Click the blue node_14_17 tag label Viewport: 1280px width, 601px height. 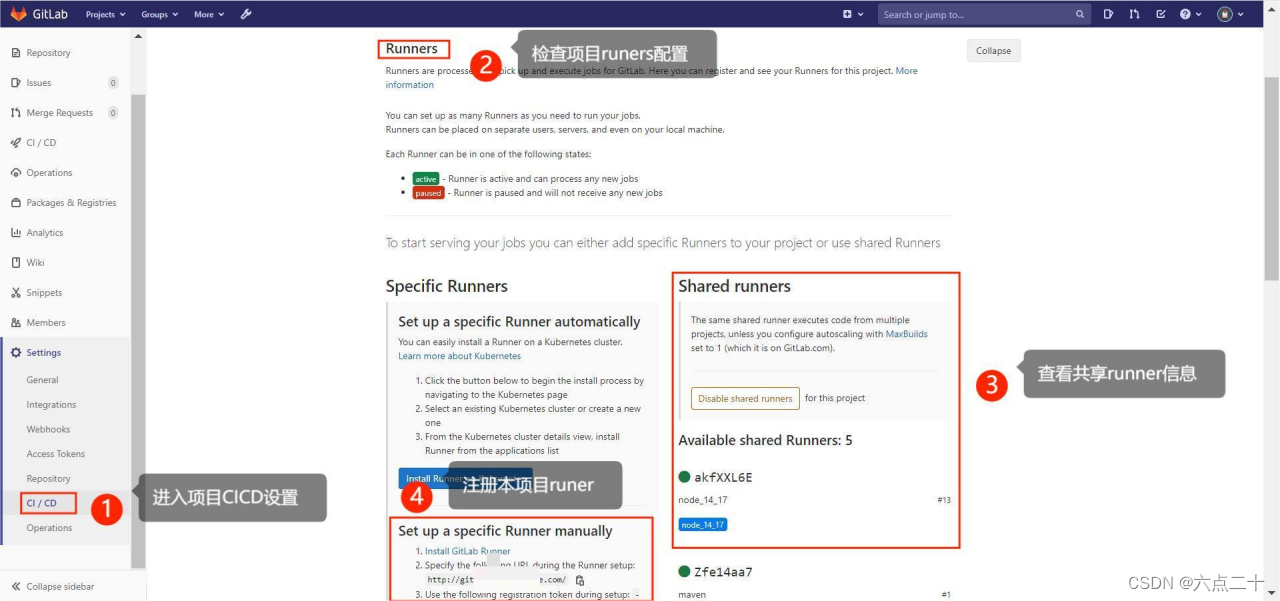click(x=703, y=524)
